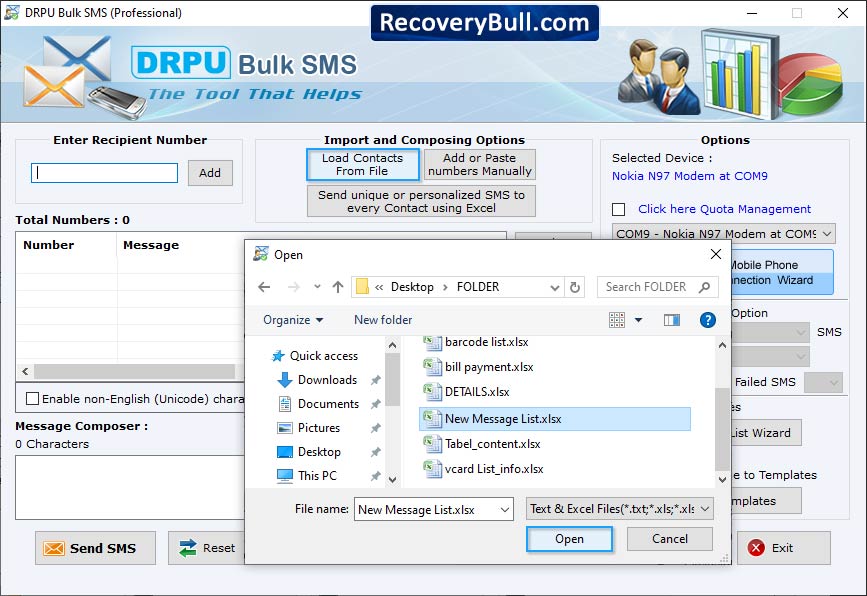Image resolution: width=867 pixels, height=596 pixels.
Task: Expand the File name dropdown
Action: coord(504,510)
